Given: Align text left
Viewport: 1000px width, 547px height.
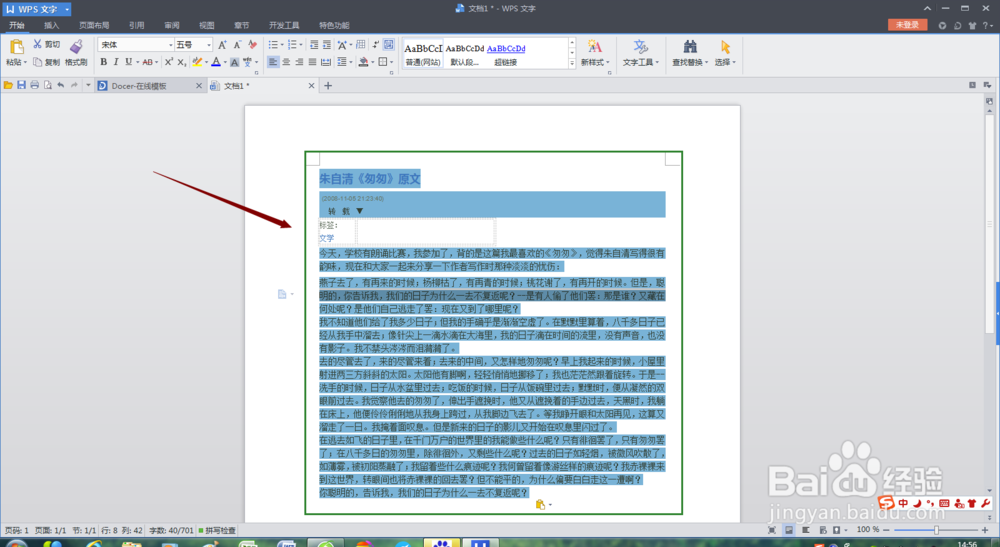Looking at the screenshot, I should click(x=273, y=62).
